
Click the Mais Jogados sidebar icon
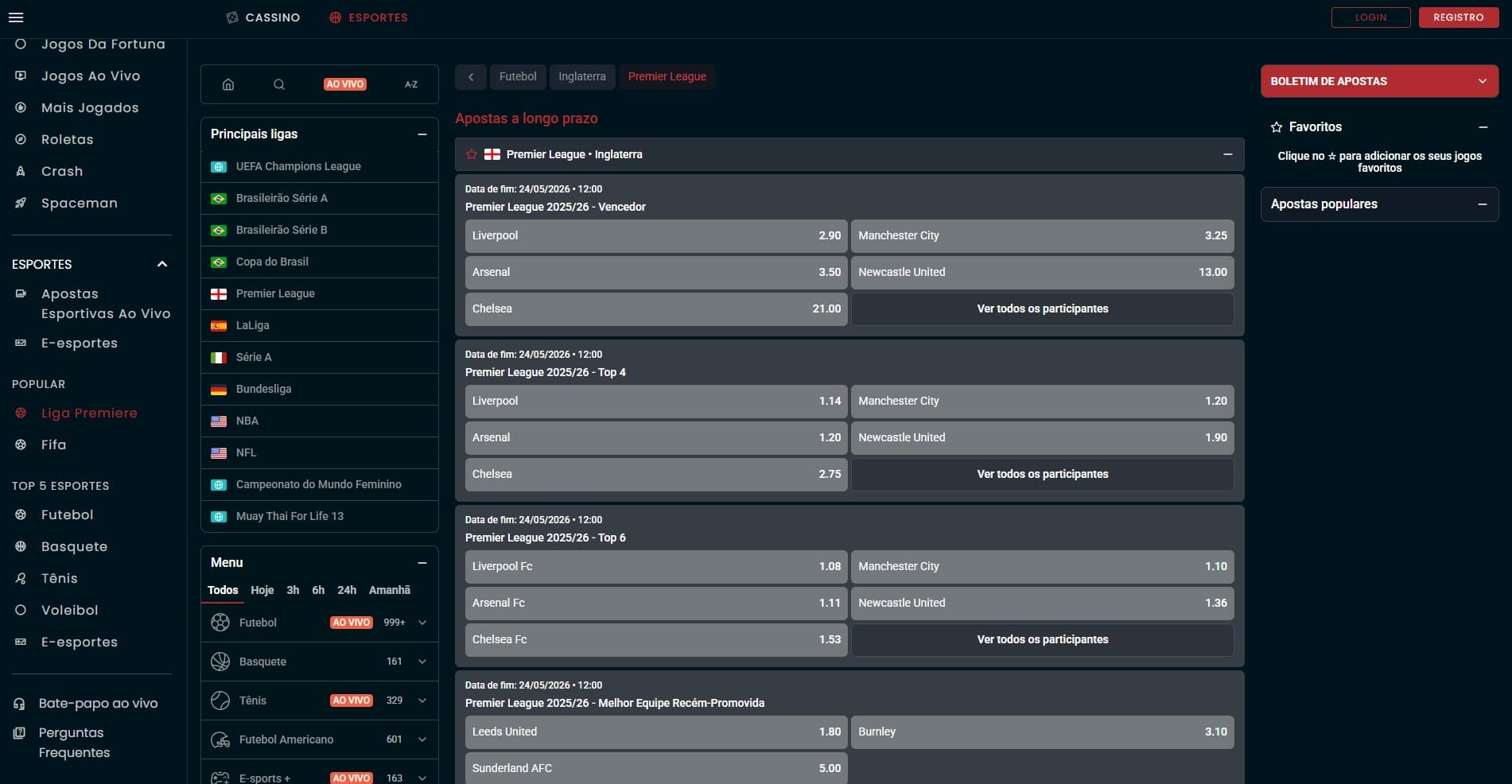coord(21,107)
